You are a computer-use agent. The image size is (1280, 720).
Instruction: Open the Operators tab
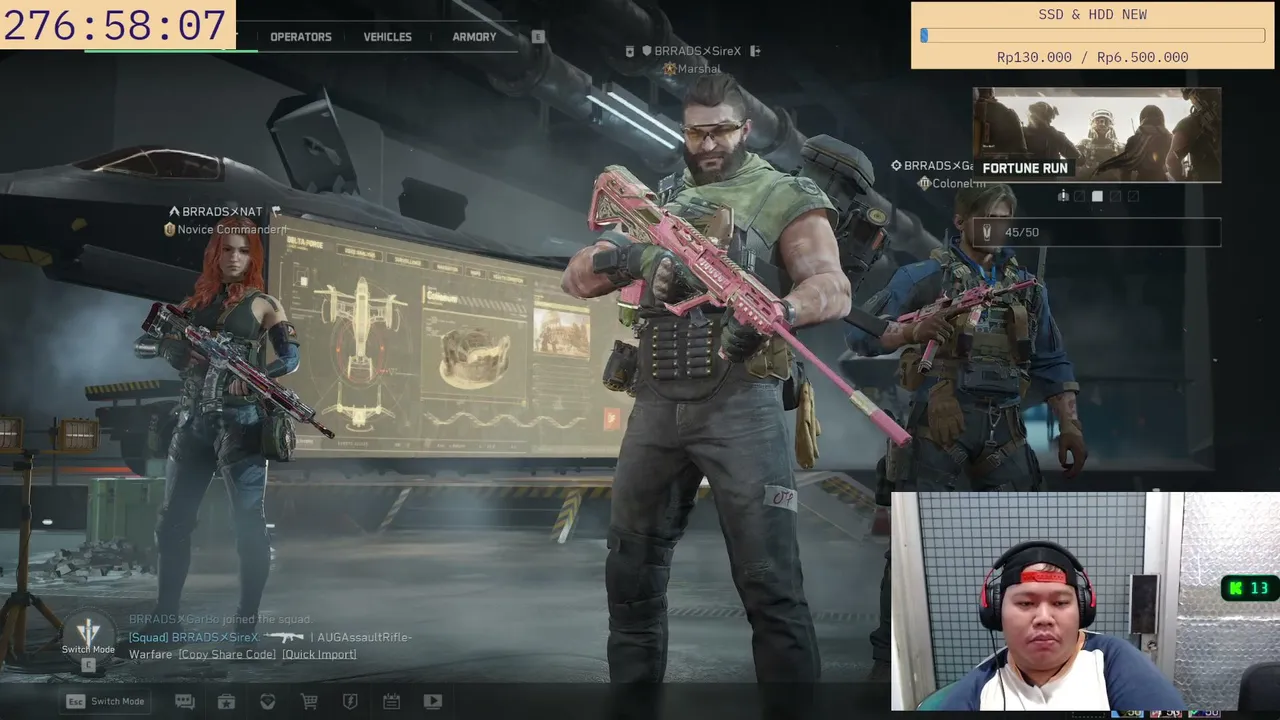pos(301,37)
